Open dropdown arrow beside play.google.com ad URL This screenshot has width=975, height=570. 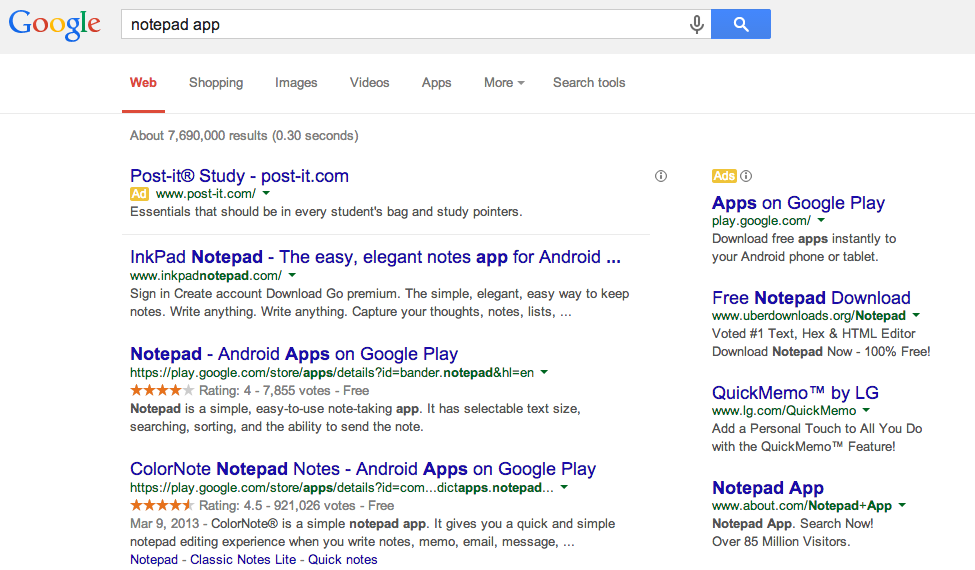[821, 220]
